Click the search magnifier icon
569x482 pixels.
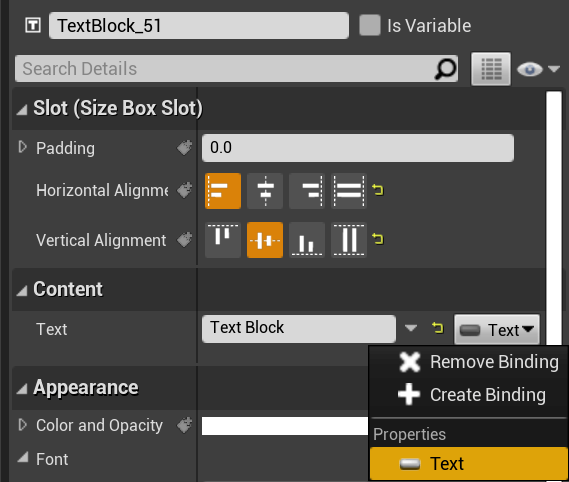pos(445,69)
